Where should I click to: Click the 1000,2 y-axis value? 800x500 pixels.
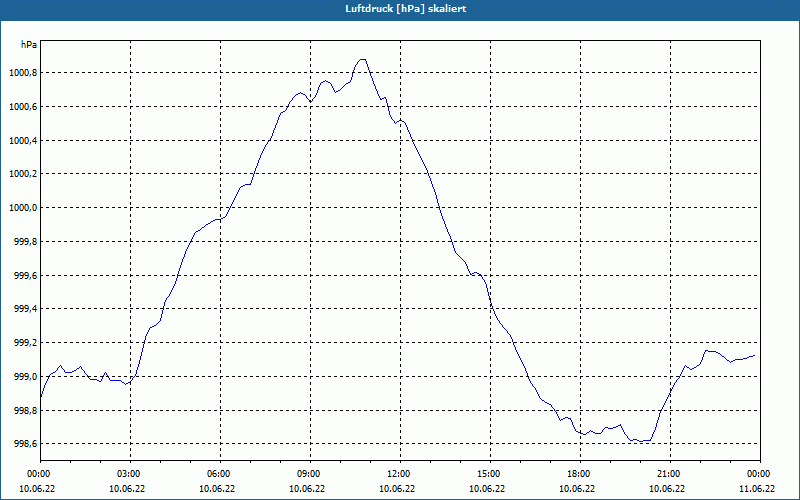23,174
